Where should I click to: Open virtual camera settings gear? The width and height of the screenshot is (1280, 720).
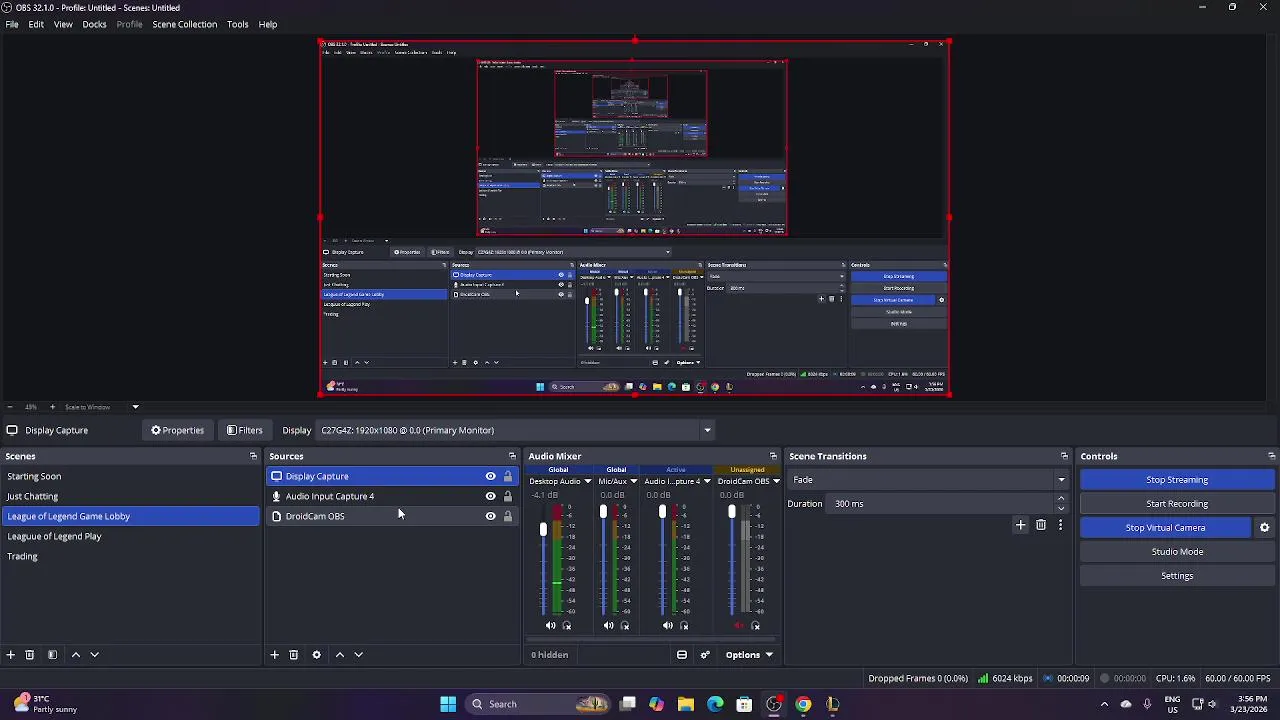(1264, 528)
